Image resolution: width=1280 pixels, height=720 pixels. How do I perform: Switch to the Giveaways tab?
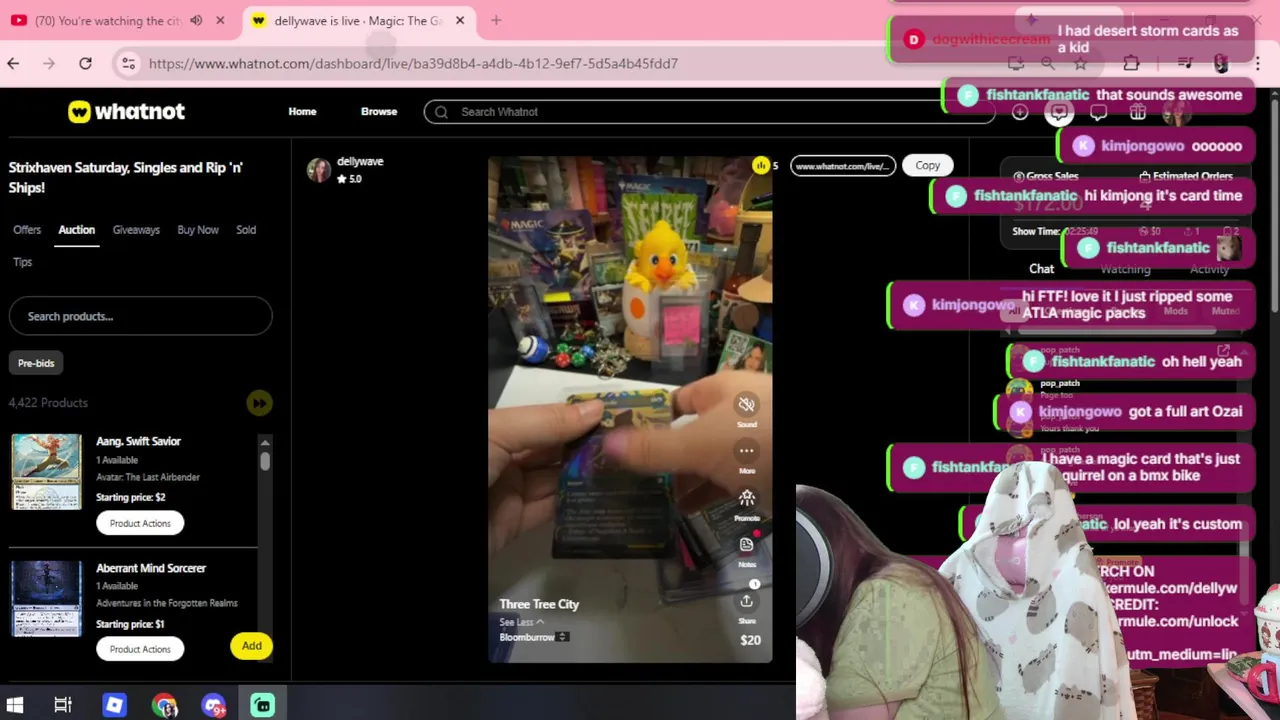(136, 230)
